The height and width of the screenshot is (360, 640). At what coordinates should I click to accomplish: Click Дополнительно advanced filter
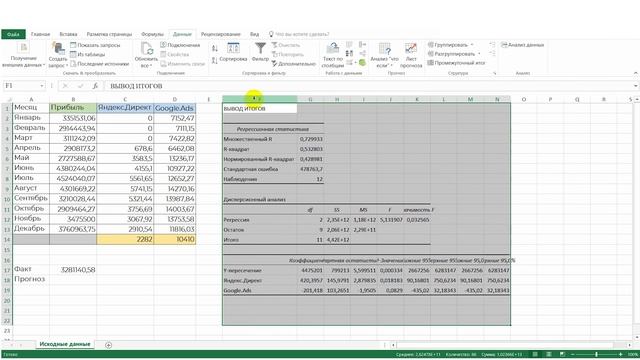293,64
